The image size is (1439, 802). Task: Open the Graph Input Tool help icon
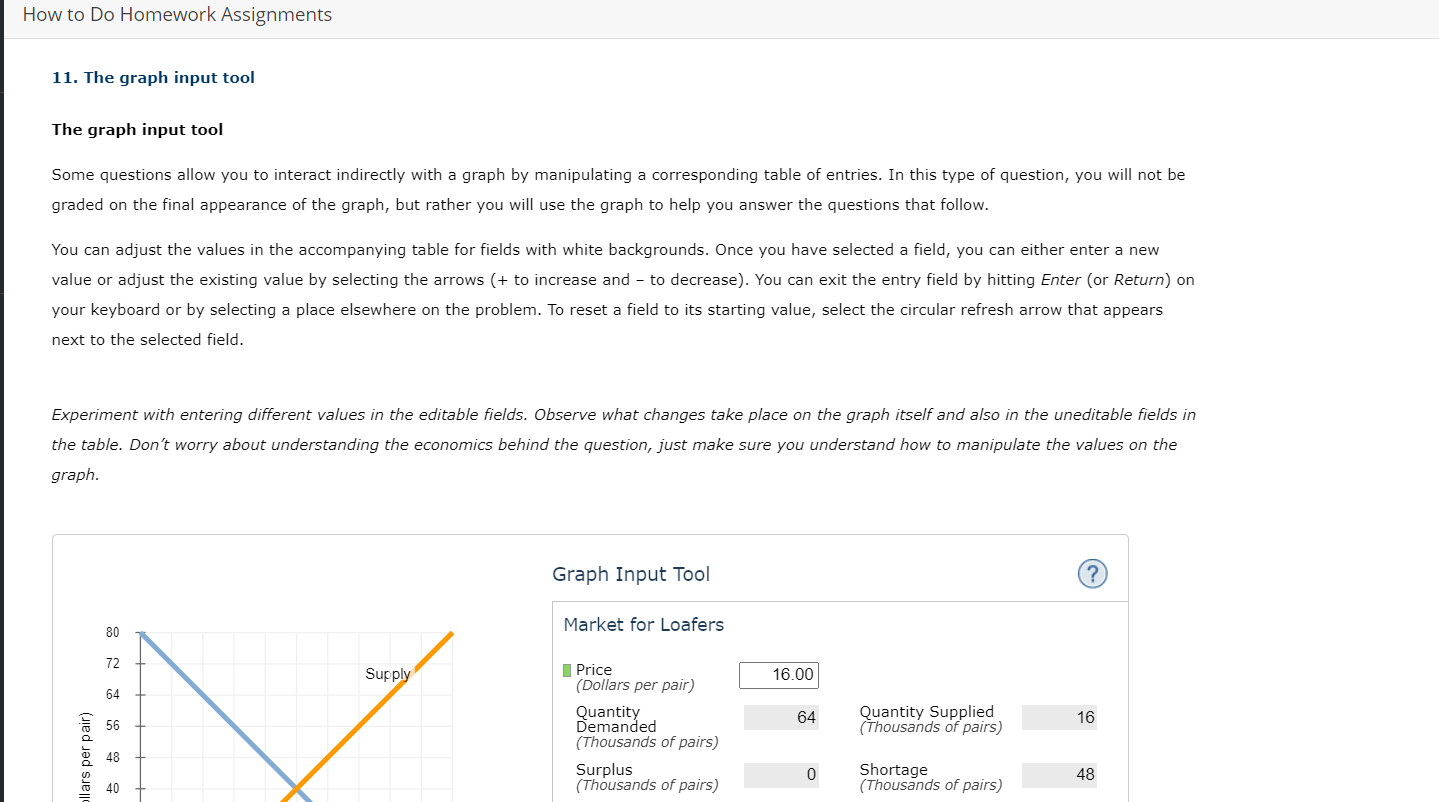(x=1092, y=573)
